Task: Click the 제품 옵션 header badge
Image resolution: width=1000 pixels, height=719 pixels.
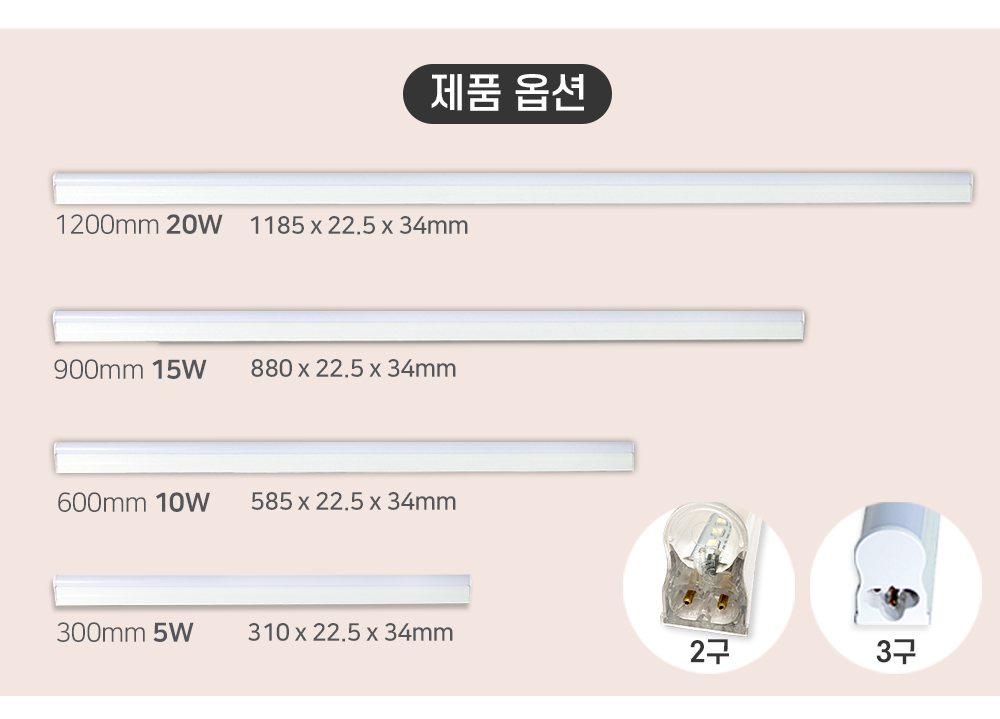Action: pos(506,94)
